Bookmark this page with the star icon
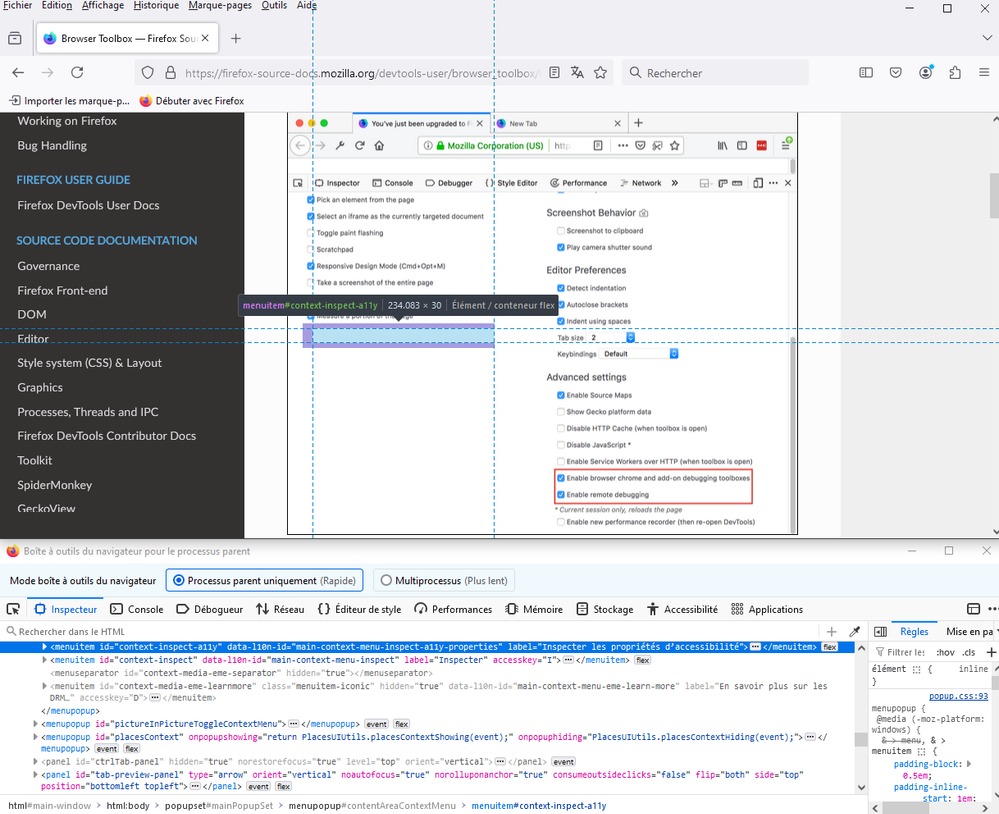Screen dimensions: 999x814 point(600,73)
